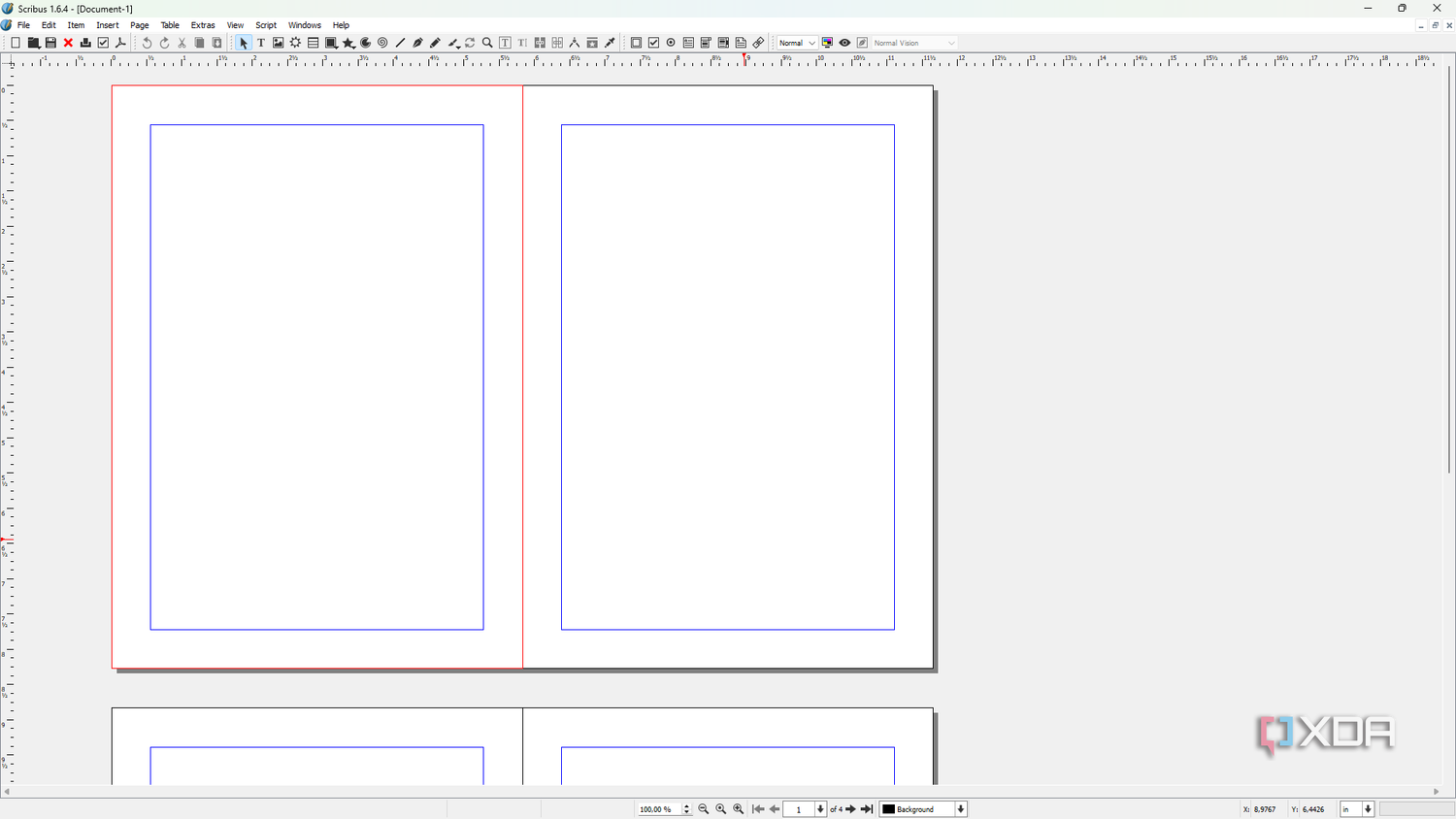Select the Spiral tool

point(383,43)
